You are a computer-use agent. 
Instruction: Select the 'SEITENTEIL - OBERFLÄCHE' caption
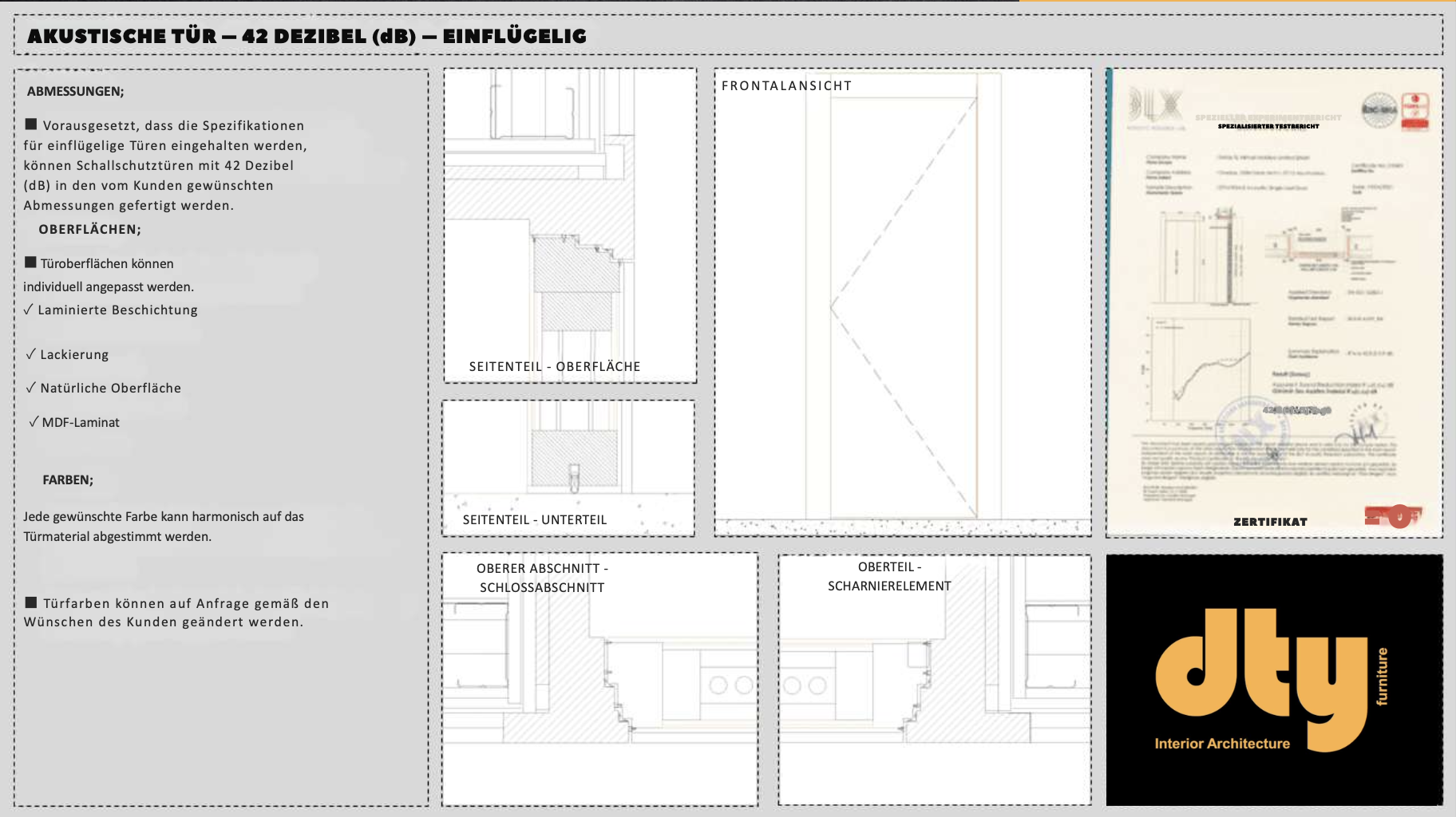555,366
